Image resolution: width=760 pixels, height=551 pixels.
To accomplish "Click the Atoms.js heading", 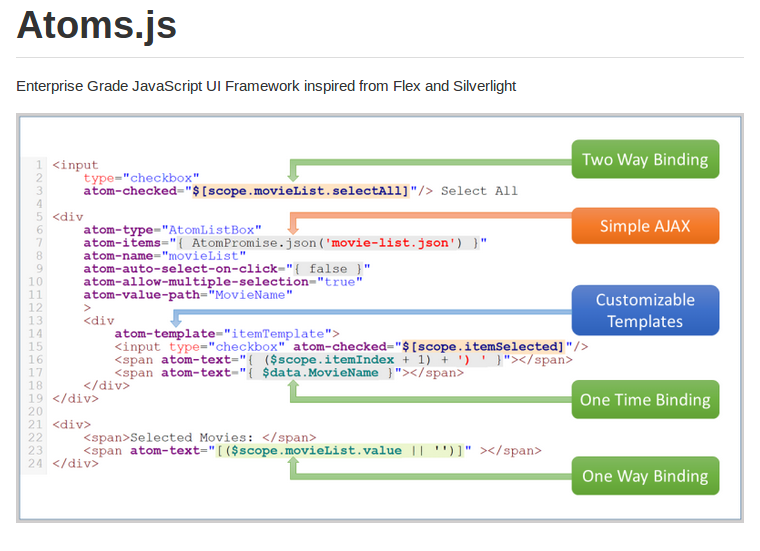I will (x=96, y=25).
